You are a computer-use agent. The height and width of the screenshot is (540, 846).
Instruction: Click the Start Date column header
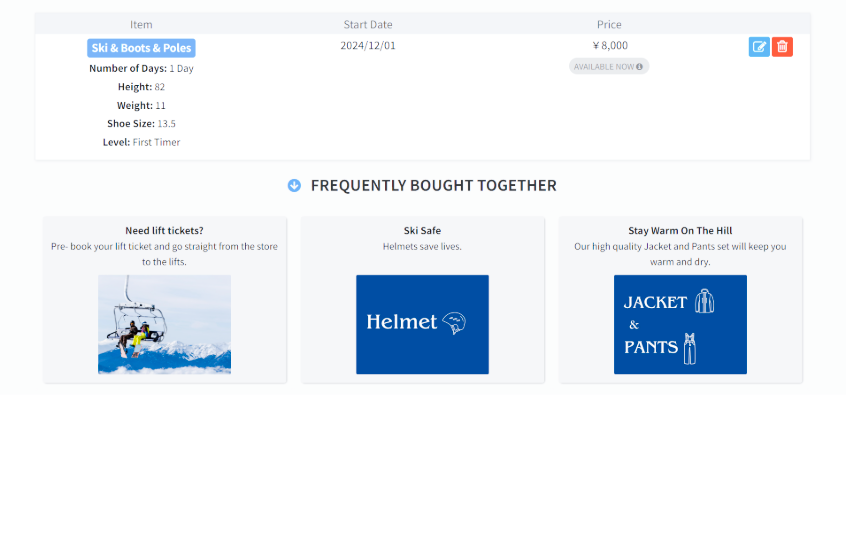pyautogui.click(x=368, y=24)
